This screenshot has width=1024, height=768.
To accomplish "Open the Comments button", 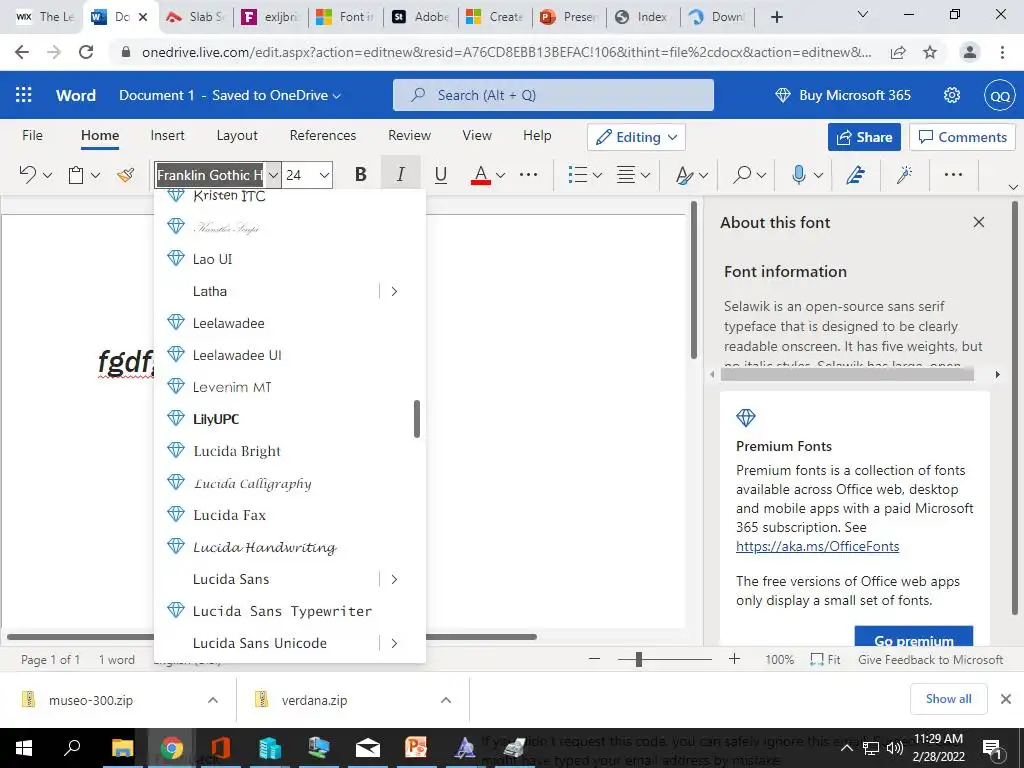I will pos(963,137).
